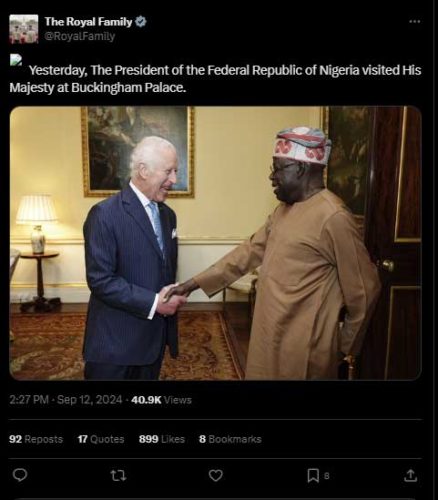Image resolution: width=438 pixels, height=500 pixels.
Task: Click the repost arrows icon
Action: click(118, 475)
